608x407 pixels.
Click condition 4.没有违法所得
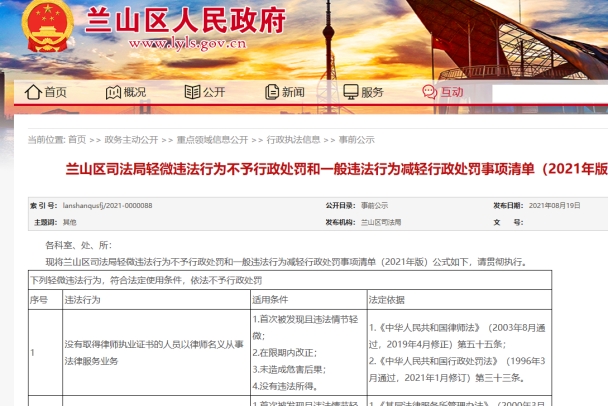tap(286, 386)
